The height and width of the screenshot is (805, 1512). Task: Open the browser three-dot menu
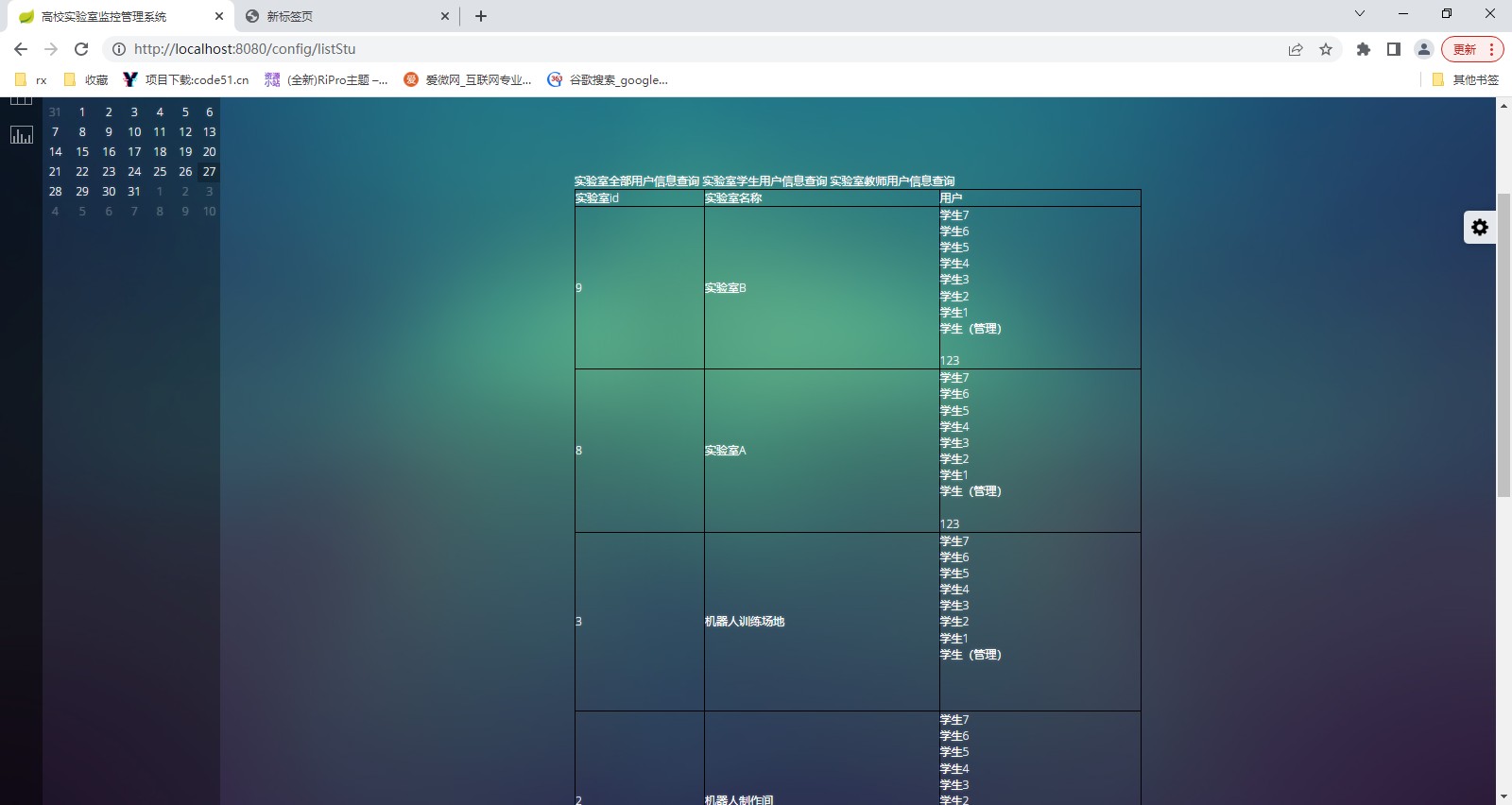1491,49
